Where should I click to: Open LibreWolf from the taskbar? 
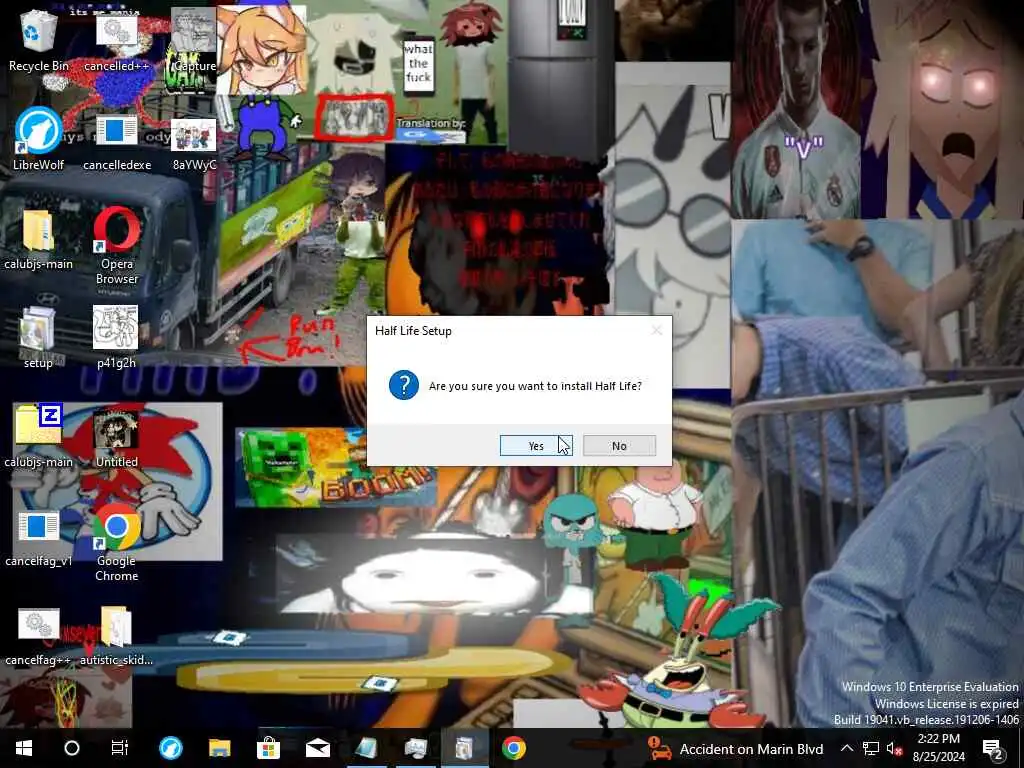[x=171, y=748]
